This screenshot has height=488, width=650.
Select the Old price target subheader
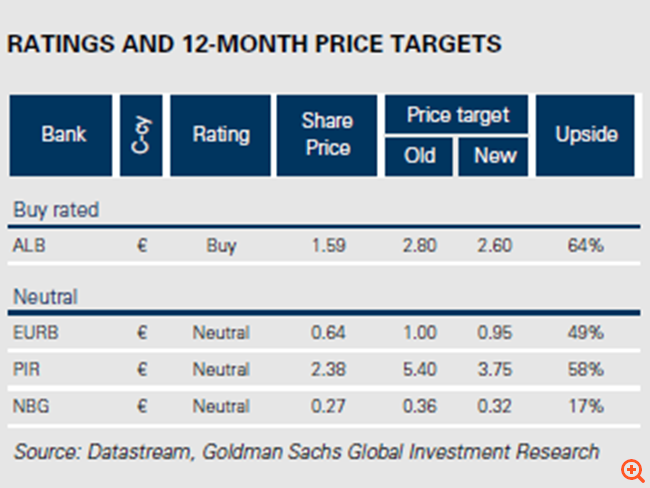(420, 156)
